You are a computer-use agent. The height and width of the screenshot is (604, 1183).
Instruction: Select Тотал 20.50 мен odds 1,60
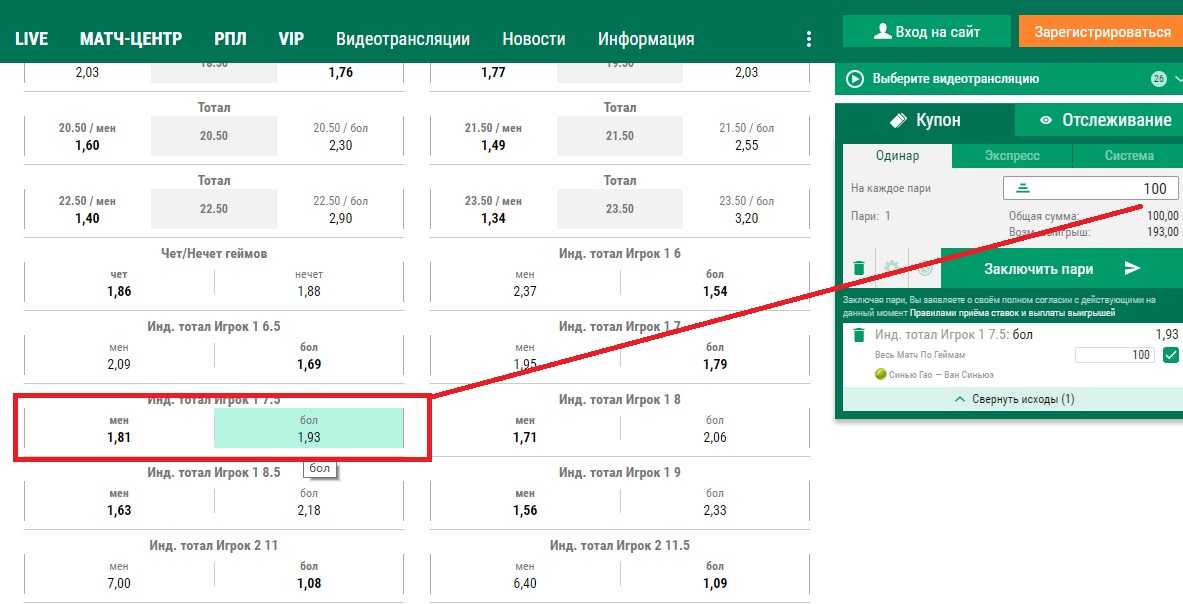click(88, 136)
